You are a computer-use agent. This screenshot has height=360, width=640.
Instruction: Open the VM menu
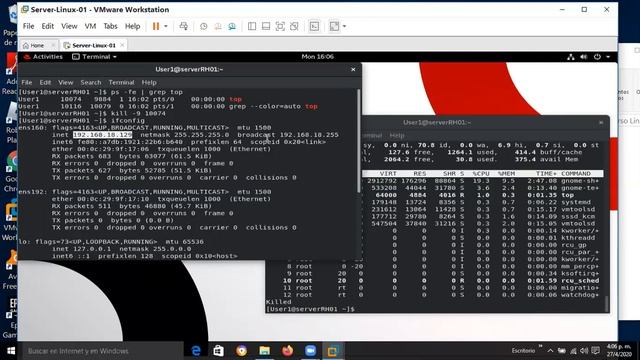tap(90, 26)
